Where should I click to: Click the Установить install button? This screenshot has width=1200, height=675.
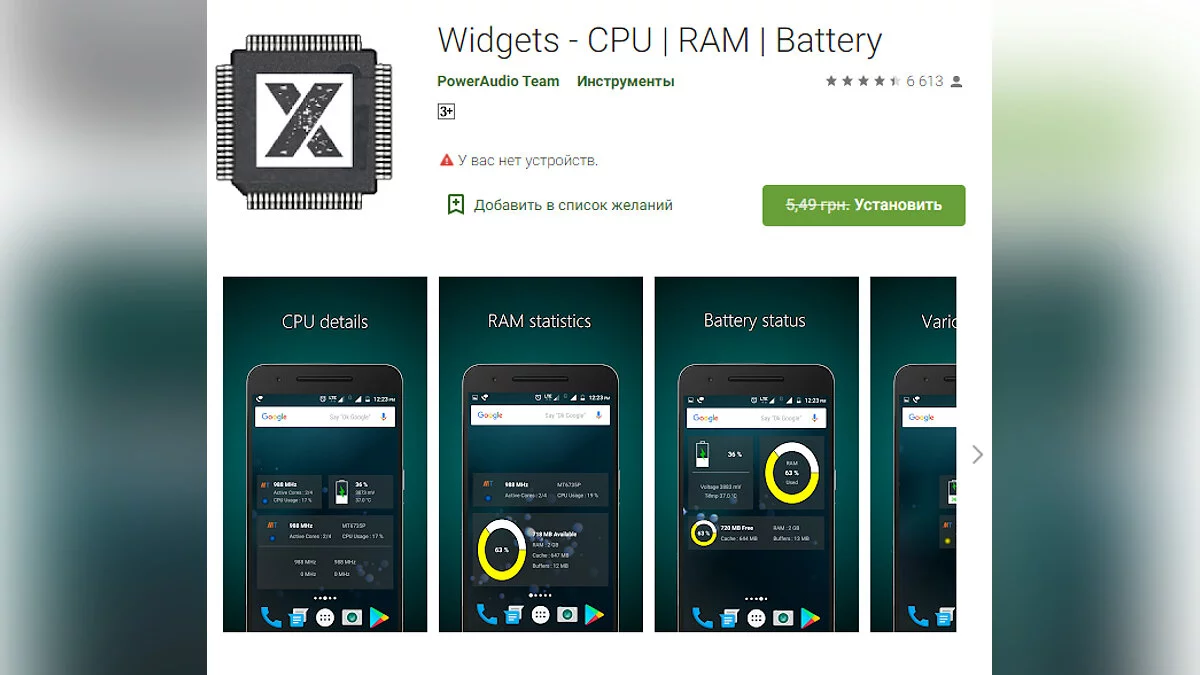tap(864, 205)
